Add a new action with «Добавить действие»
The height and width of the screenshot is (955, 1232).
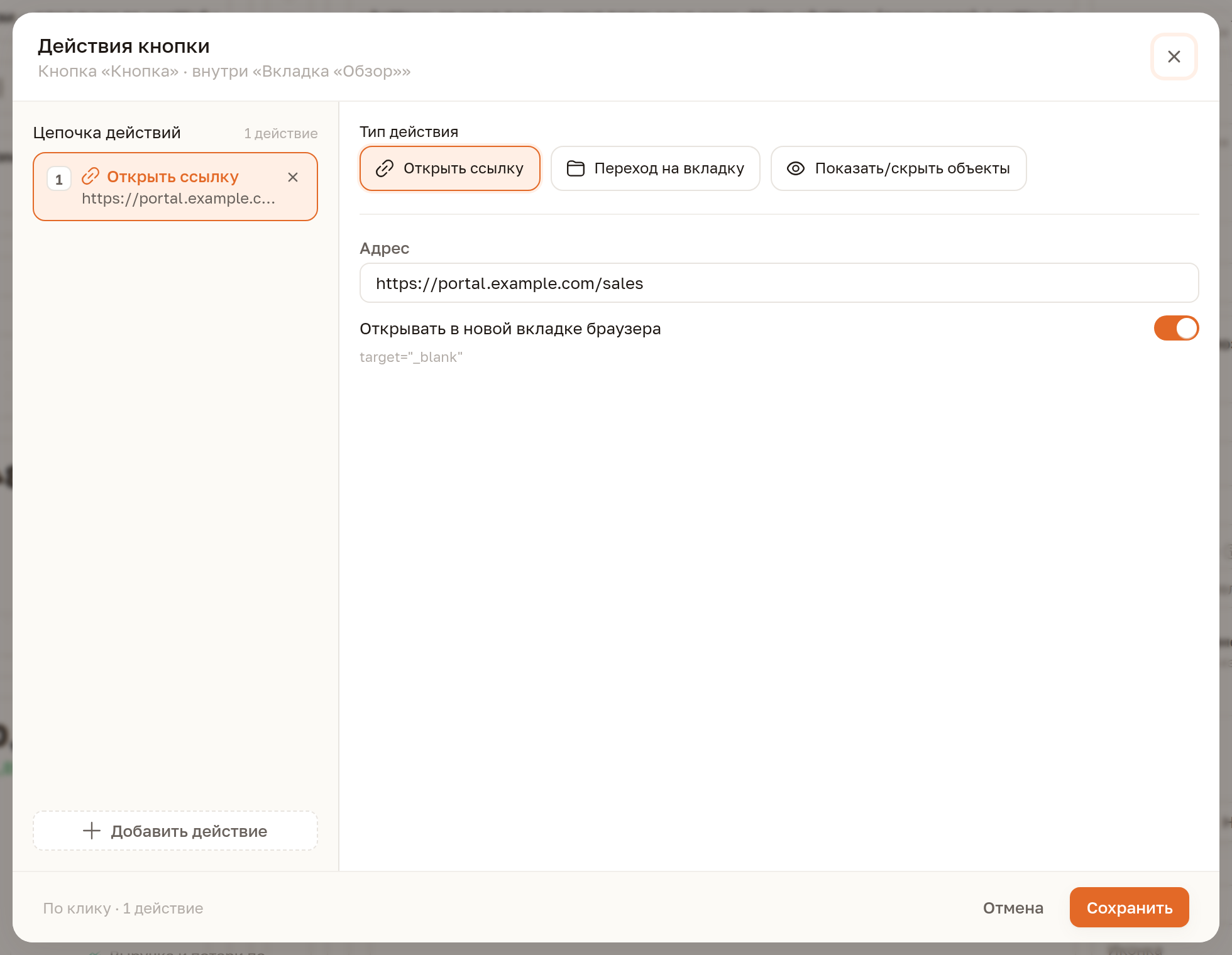point(175,831)
